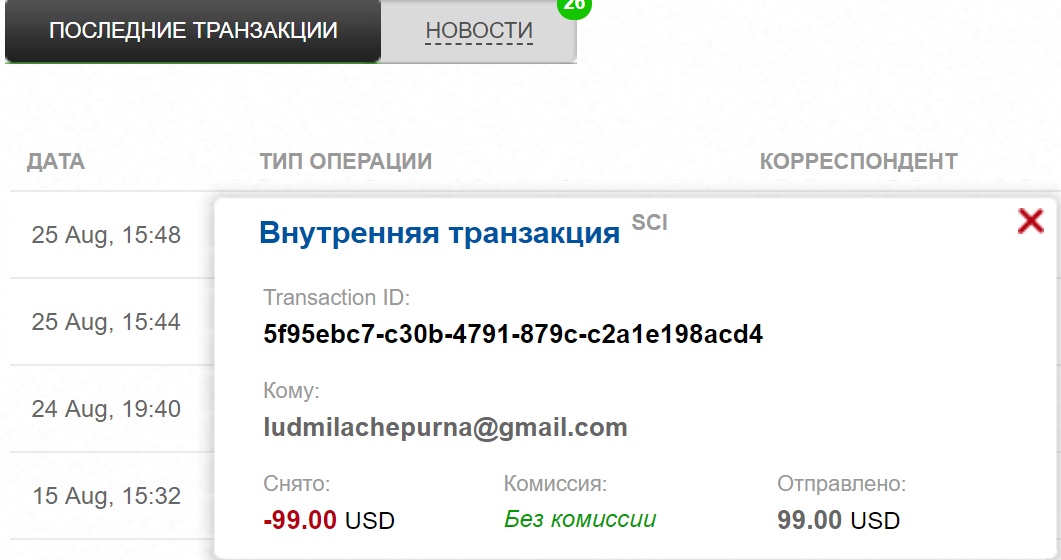Screen dimensions: 1061x560
Task: Click the 99.00 USD sent amount
Action: pyautogui.click(x=838, y=520)
